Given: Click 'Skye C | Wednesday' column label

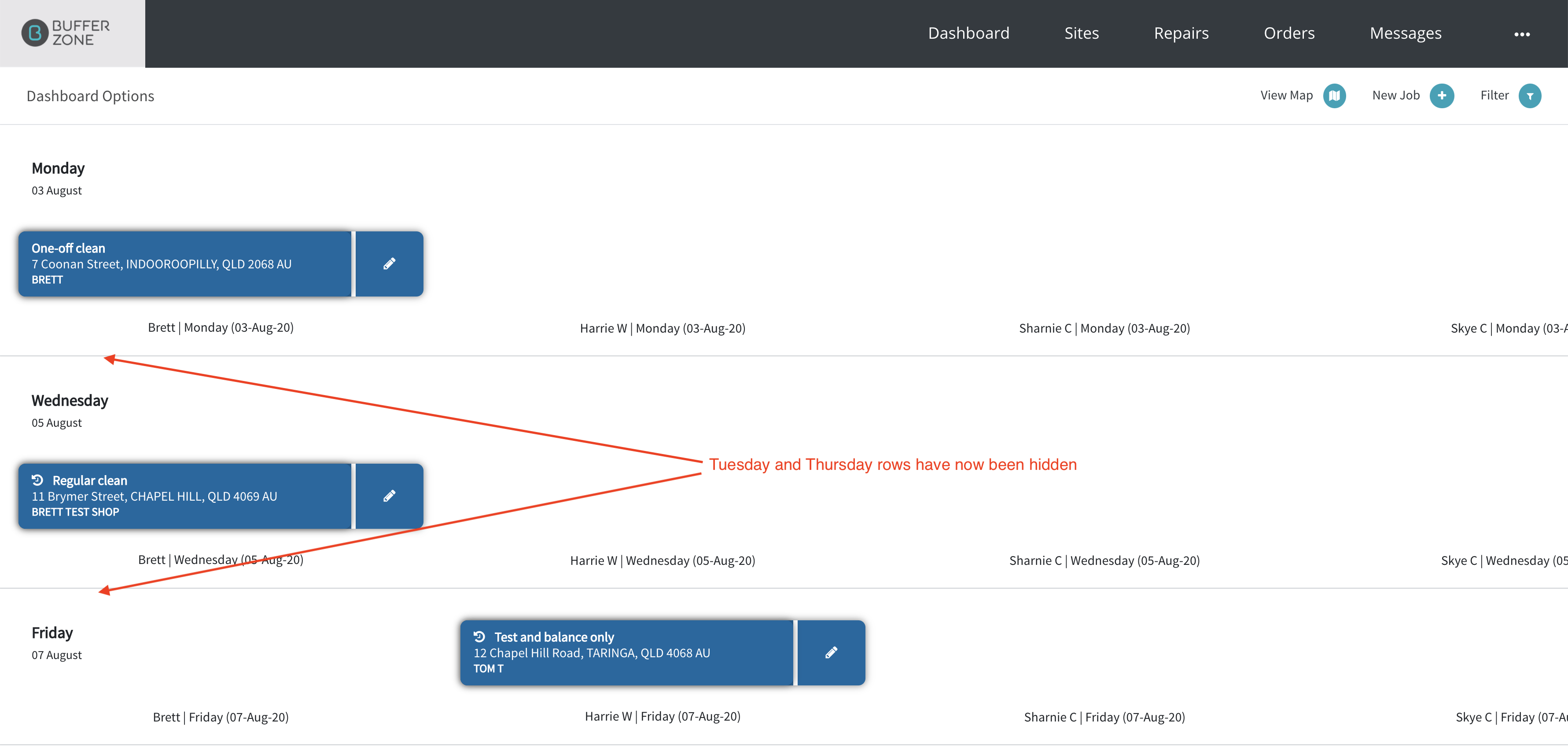Looking at the screenshot, I should tap(1503, 561).
